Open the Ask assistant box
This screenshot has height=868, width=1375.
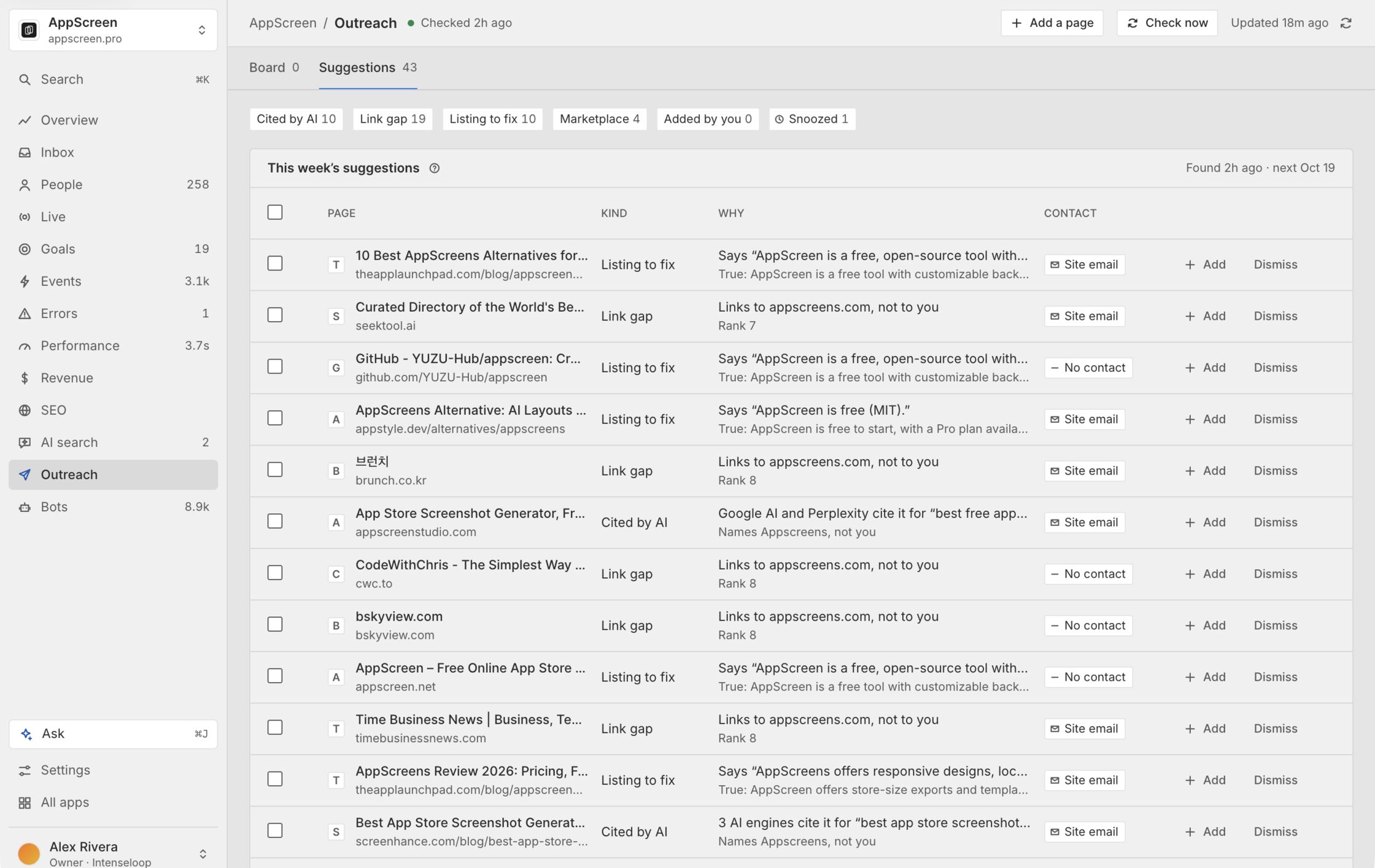pyautogui.click(x=114, y=734)
